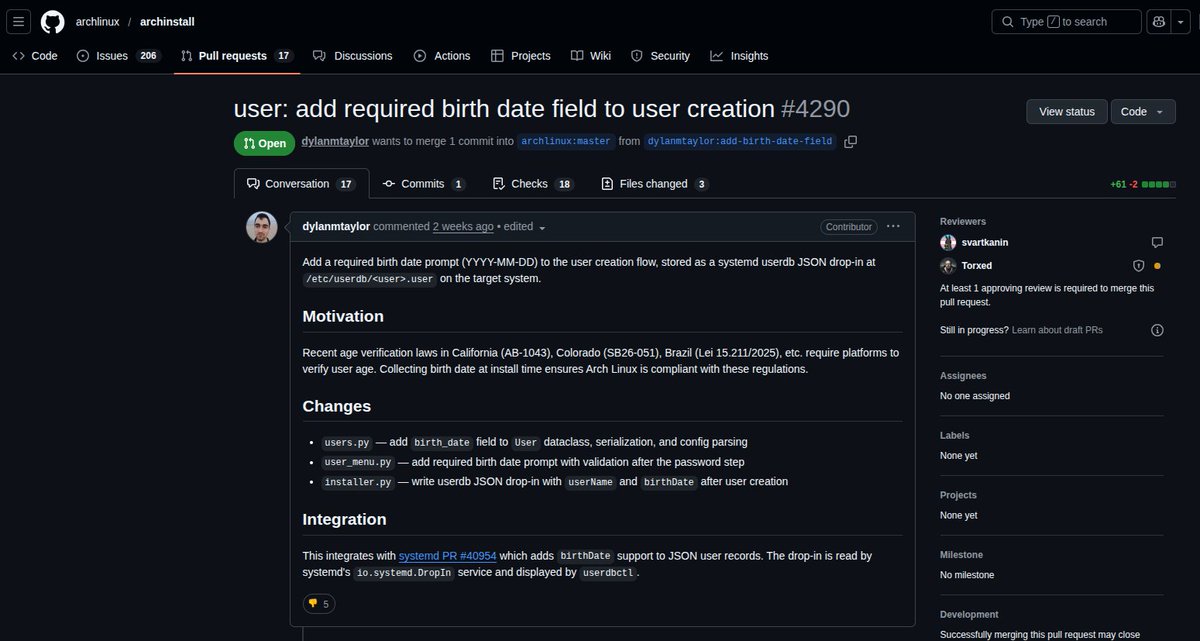The height and width of the screenshot is (641, 1200).
Task: Open the Projects tab
Action: click(x=521, y=56)
